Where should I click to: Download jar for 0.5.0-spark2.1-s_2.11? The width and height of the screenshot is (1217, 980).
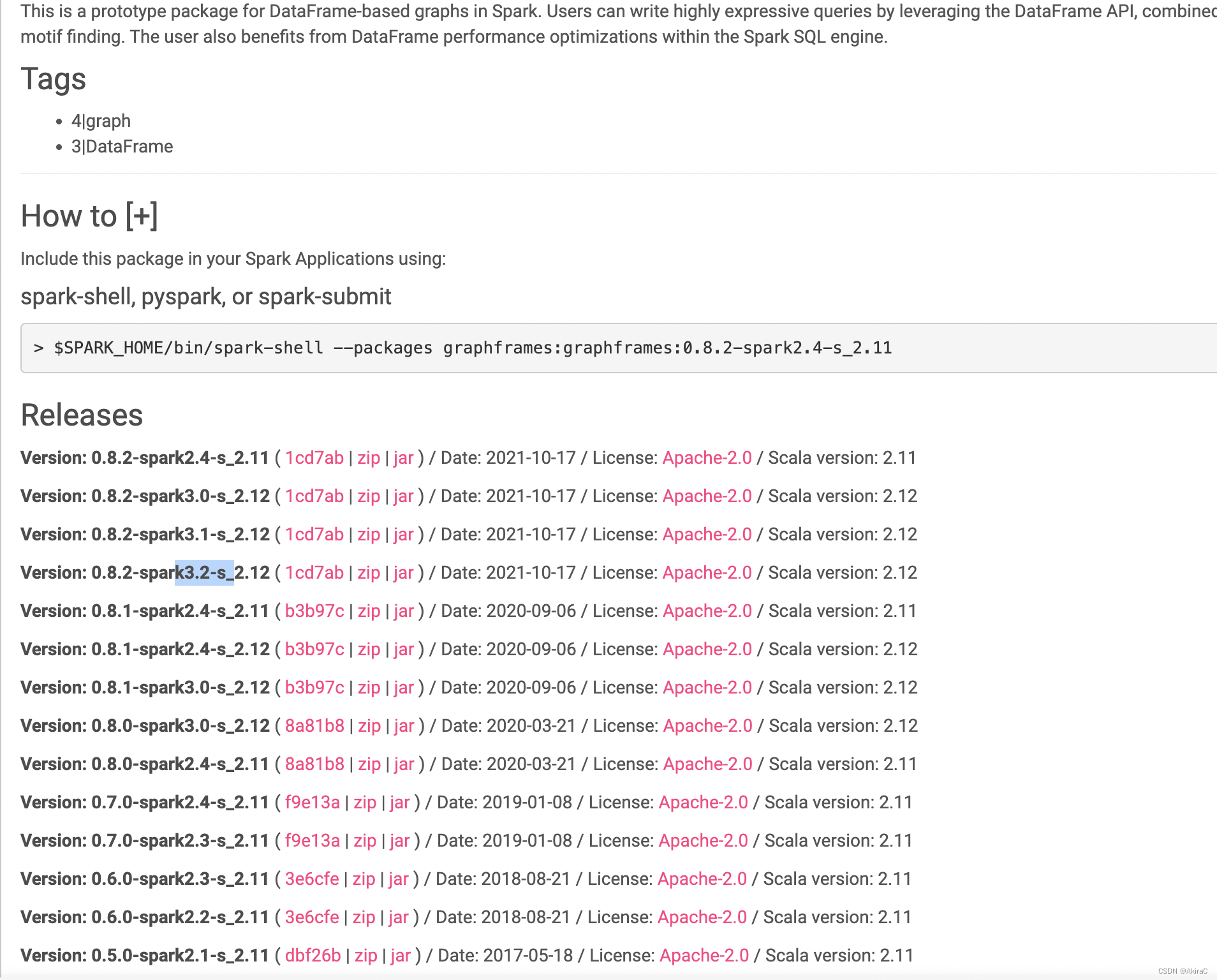(x=401, y=956)
